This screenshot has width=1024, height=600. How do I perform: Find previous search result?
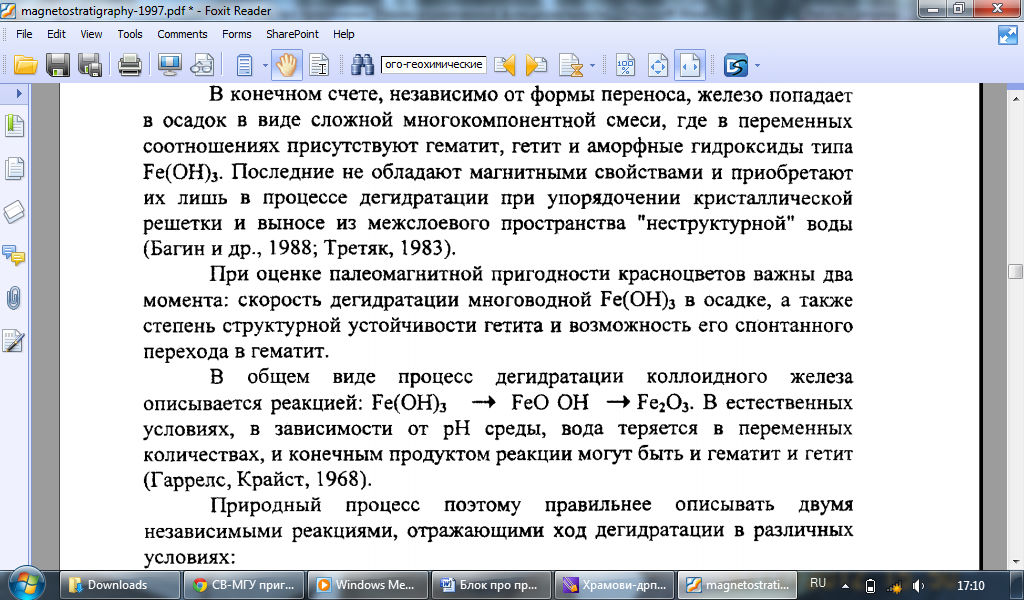[504, 65]
